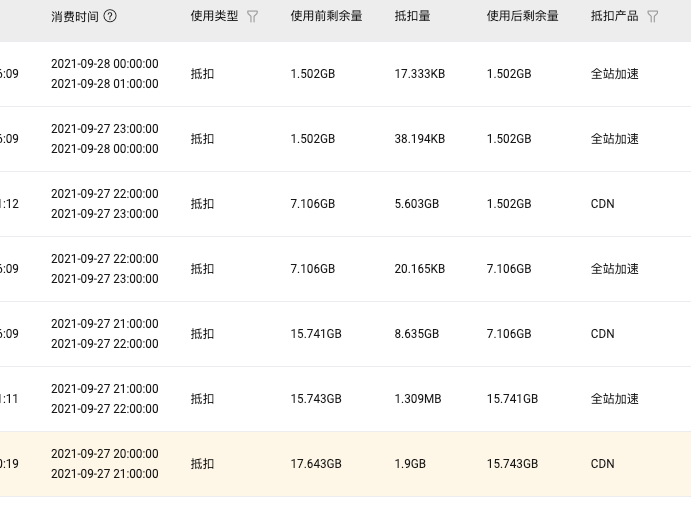691x505 pixels.
Task: Click the 使用前剩余量 column header
Action: click(x=326, y=16)
